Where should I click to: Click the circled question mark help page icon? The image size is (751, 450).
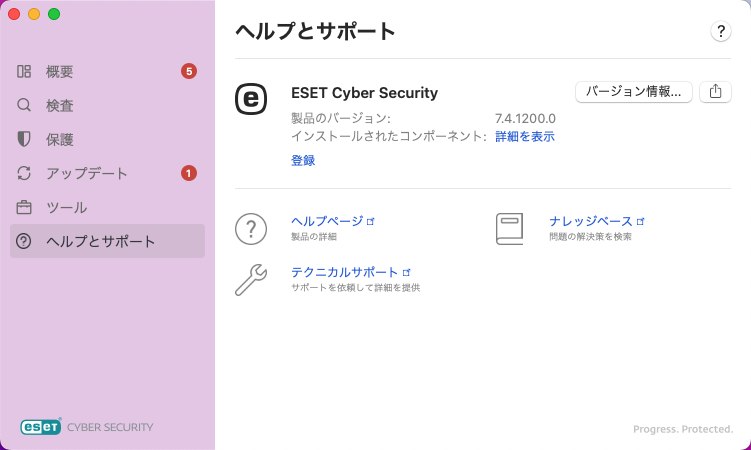click(x=250, y=228)
